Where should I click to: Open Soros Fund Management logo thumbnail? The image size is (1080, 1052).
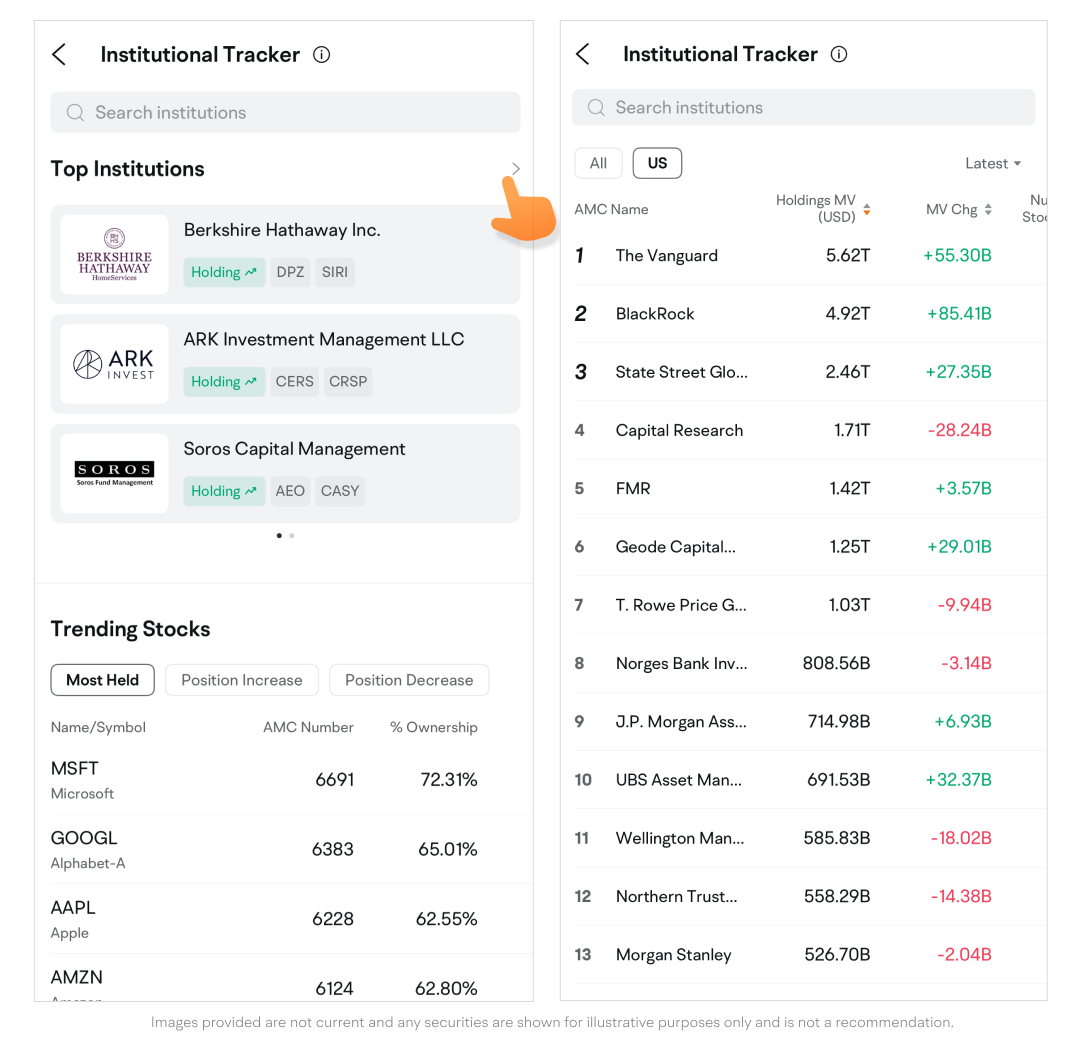pyautogui.click(x=114, y=473)
